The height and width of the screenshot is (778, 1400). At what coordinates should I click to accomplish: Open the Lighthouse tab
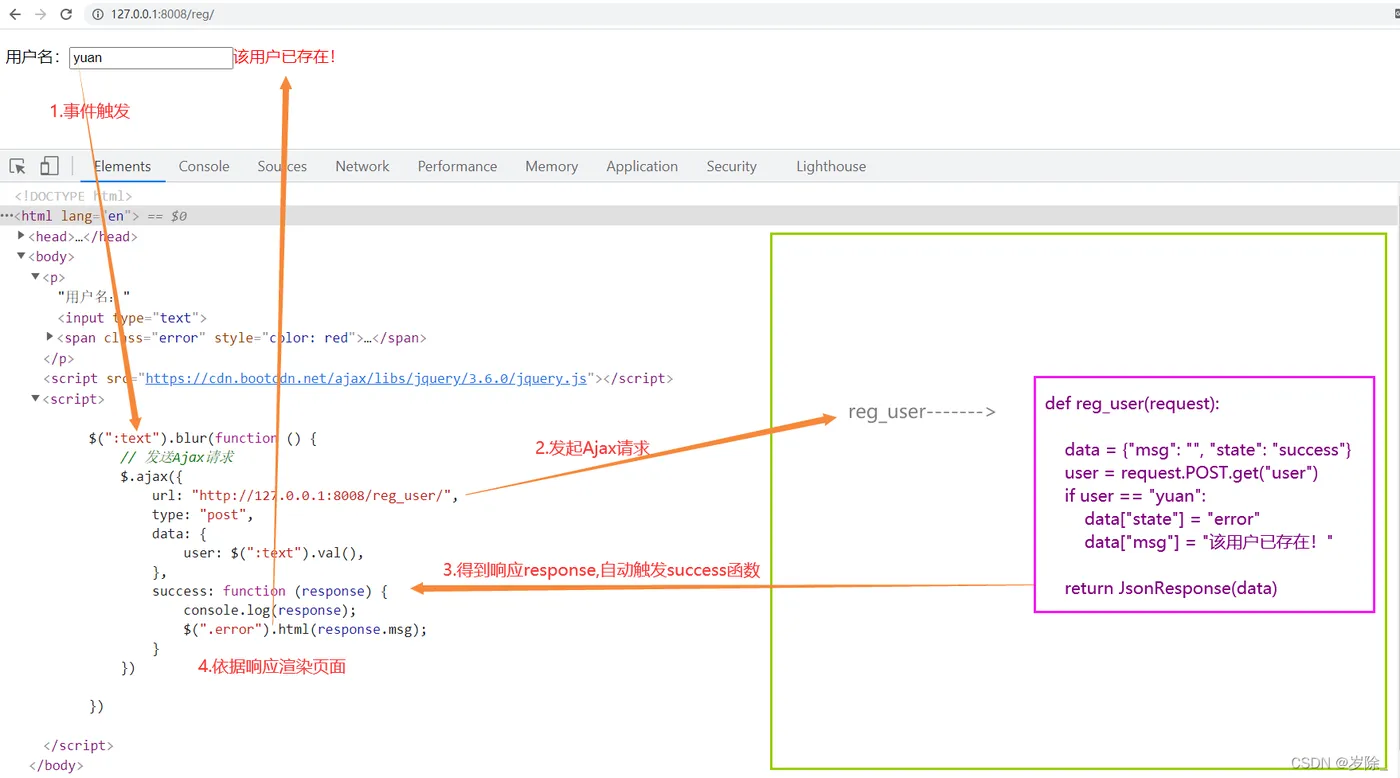(x=831, y=167)
